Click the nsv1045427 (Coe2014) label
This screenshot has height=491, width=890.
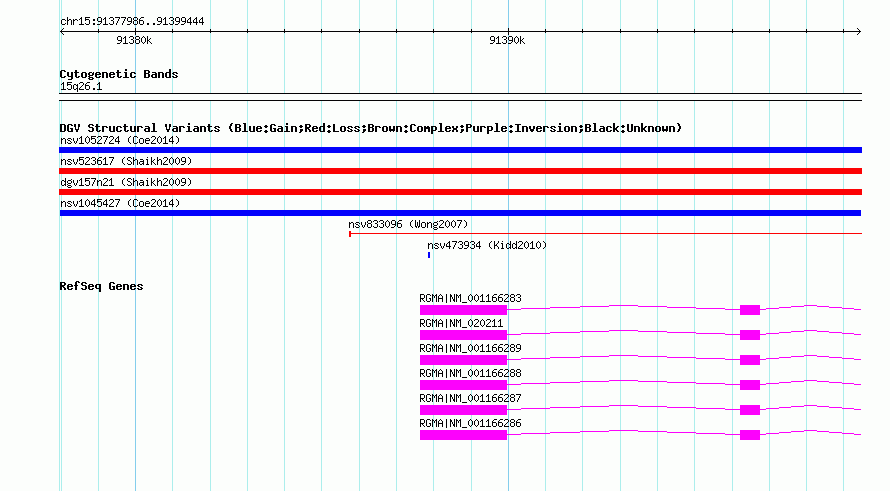click(x=120, y=203)
